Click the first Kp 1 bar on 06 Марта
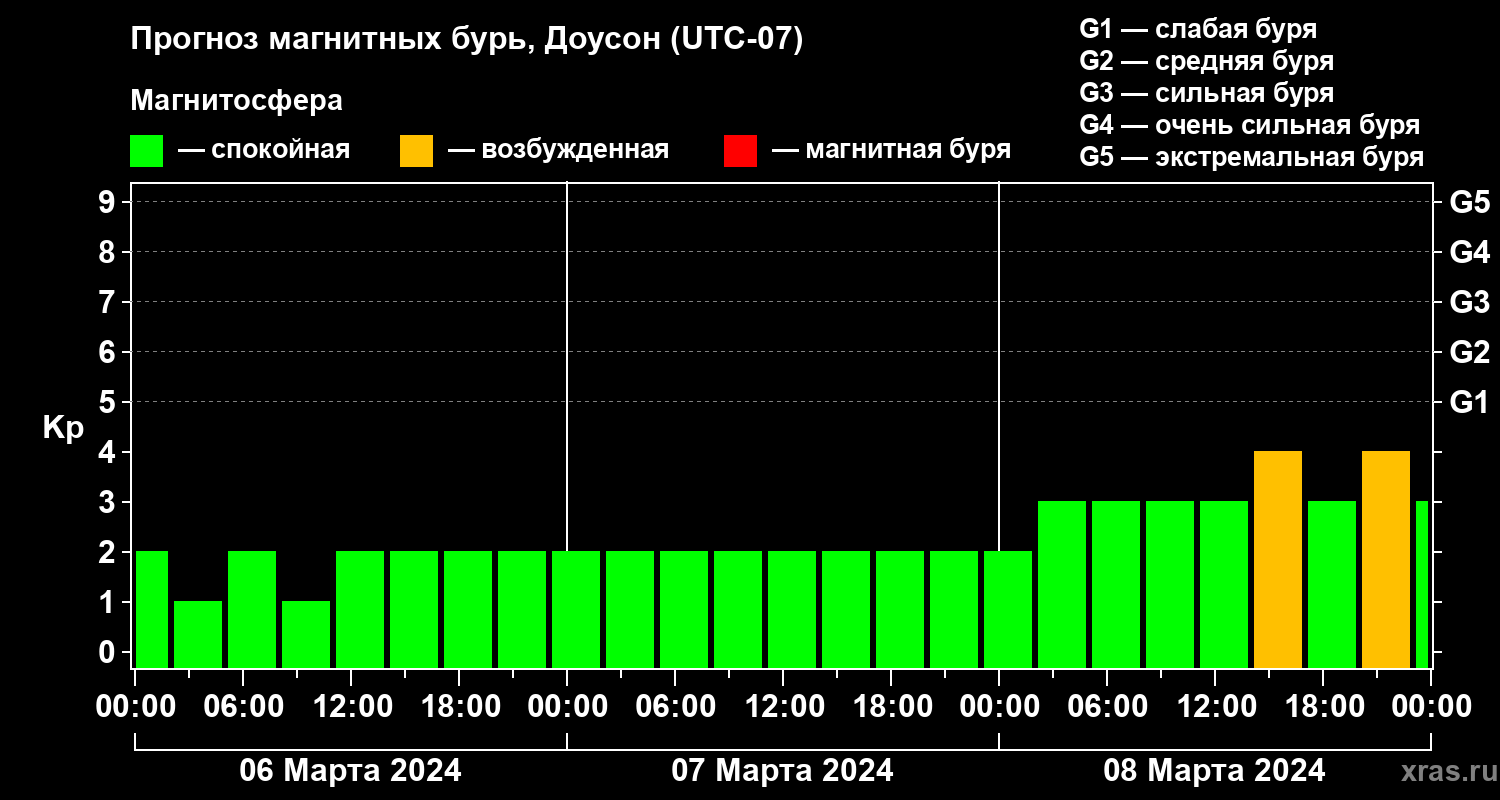The width and height of the screenshot is (1500, 800). point(198,634)
